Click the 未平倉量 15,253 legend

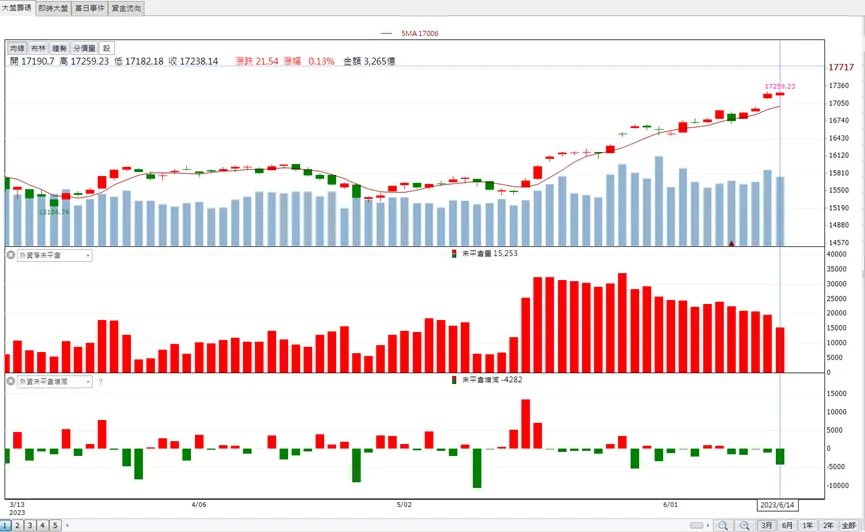tap(484, 253)
